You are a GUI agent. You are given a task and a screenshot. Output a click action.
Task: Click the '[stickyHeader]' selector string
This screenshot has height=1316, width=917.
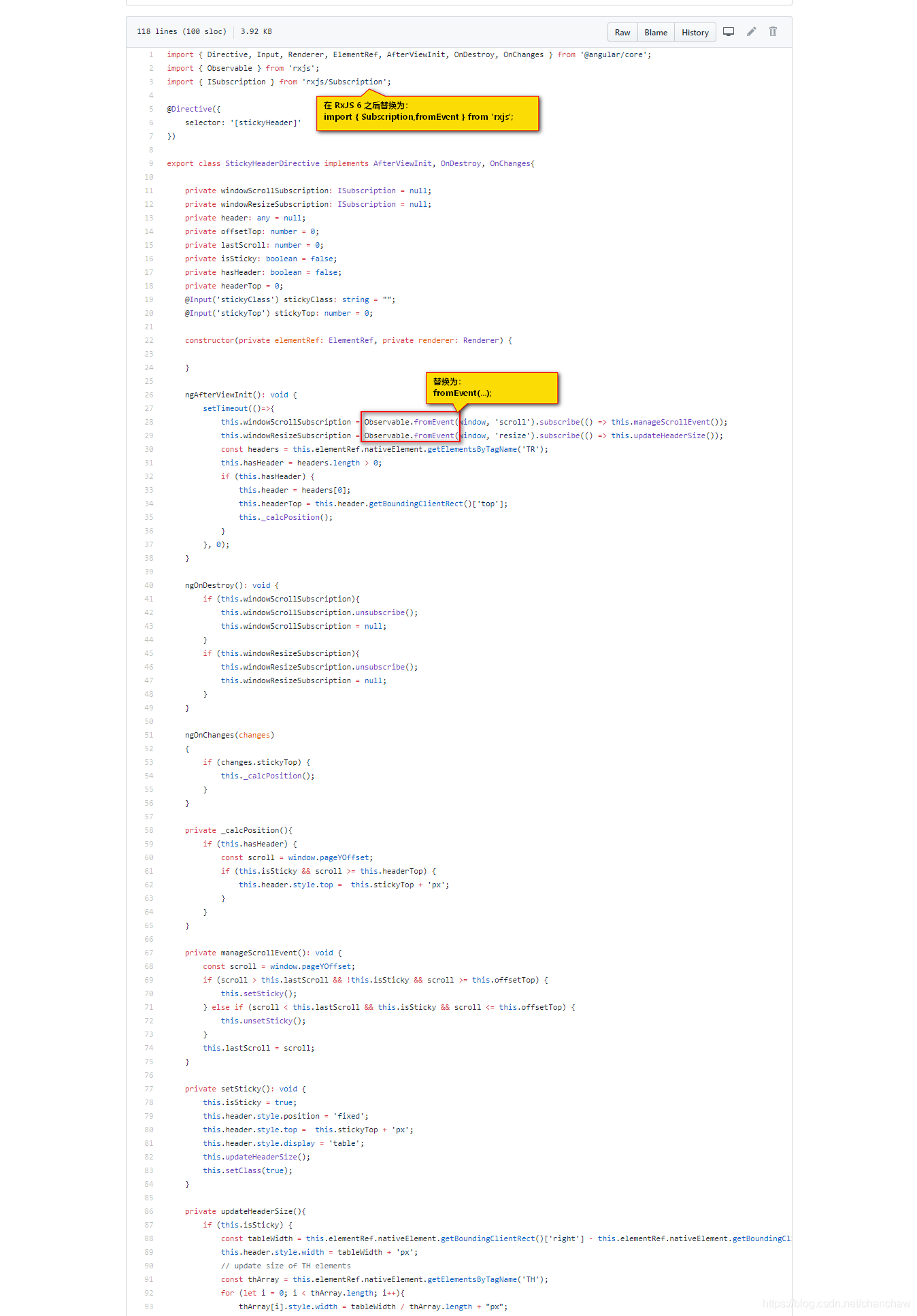266,122
